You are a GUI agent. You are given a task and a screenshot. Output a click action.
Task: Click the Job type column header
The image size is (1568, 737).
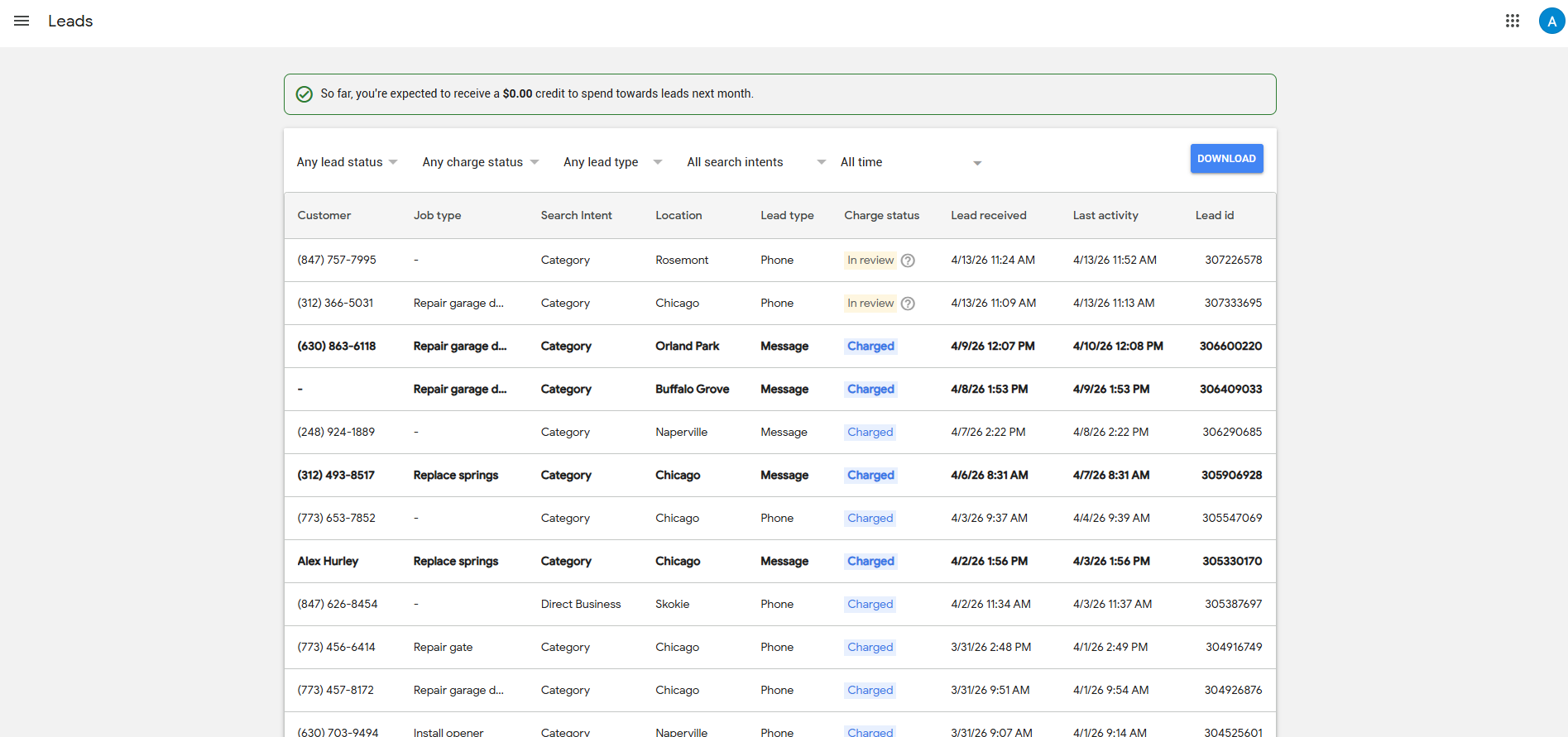tap(438, 215)
